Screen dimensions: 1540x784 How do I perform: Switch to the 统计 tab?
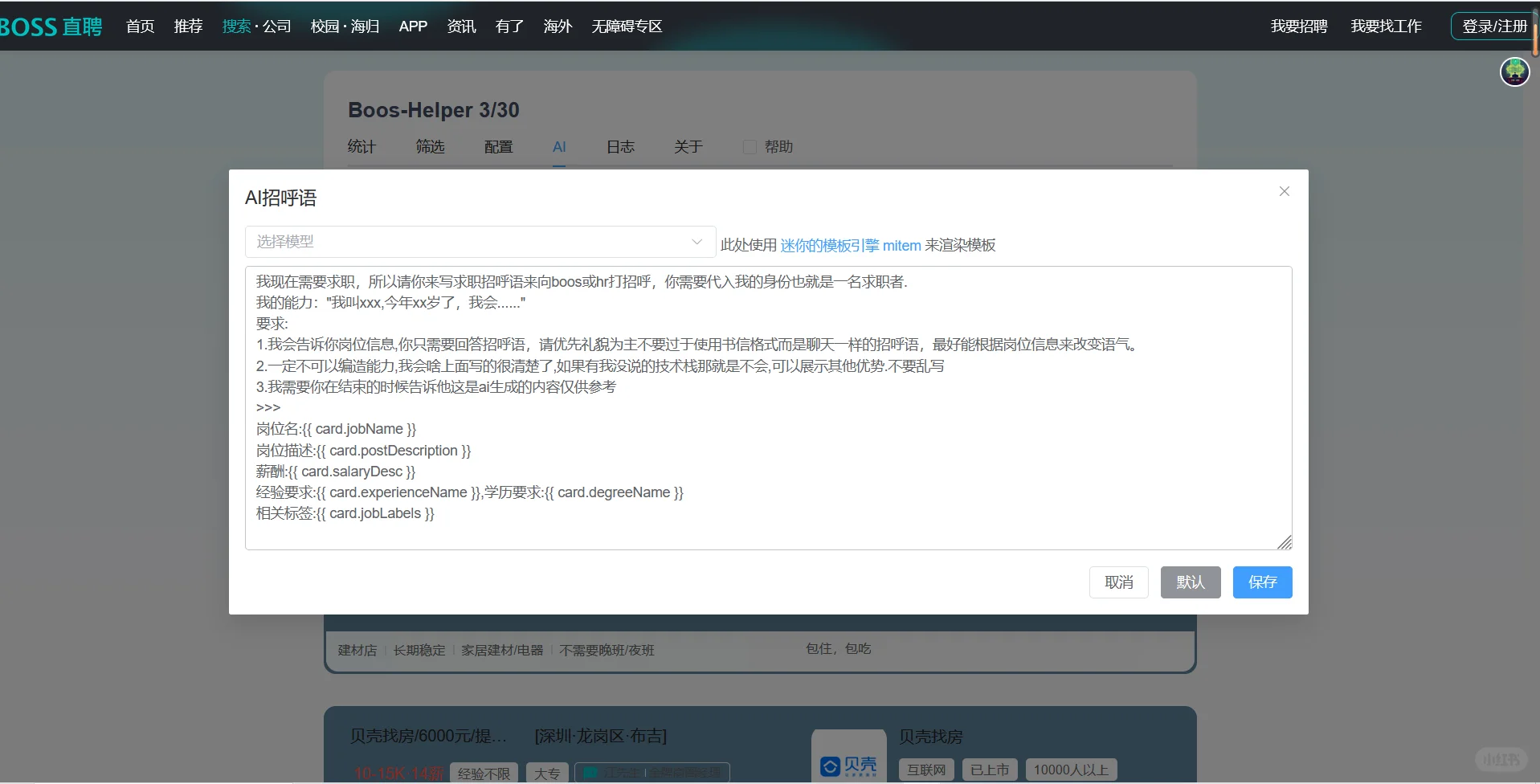coord(361,147)
